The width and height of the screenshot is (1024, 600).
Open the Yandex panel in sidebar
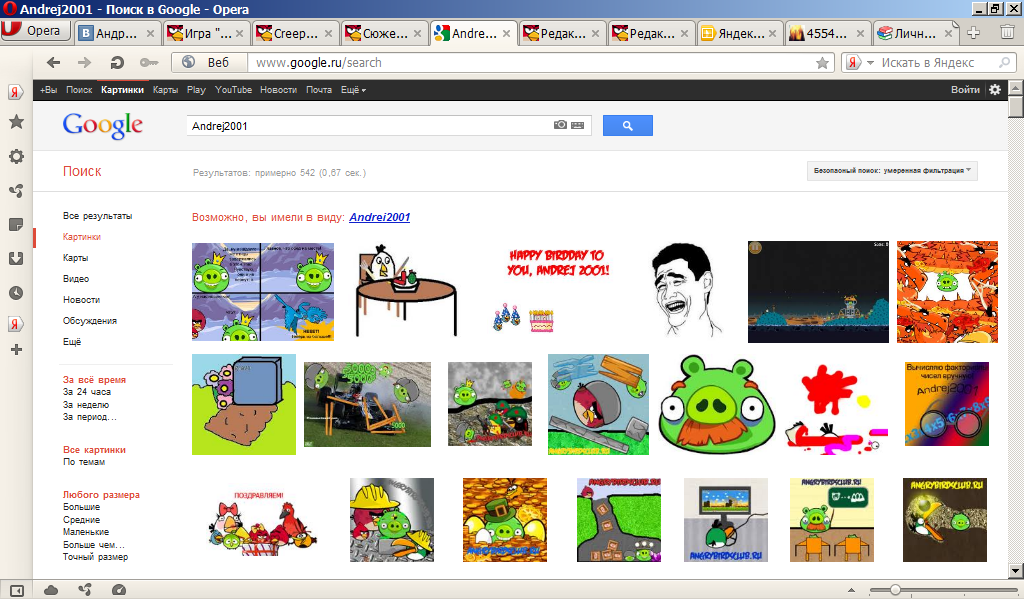pyautogui.click(x=16, y=91)
